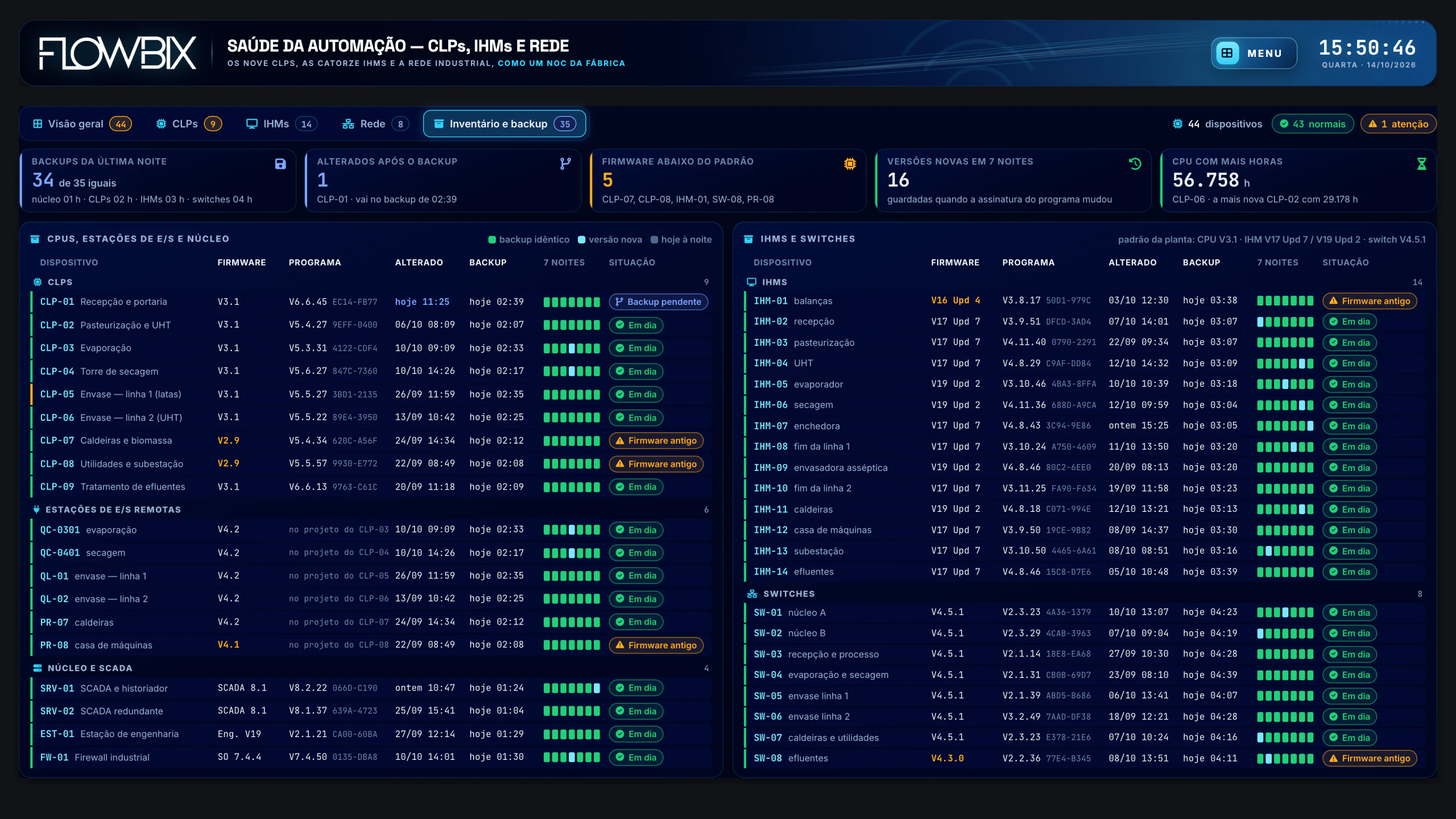Select Inventário e backup tab

[504, 124]
